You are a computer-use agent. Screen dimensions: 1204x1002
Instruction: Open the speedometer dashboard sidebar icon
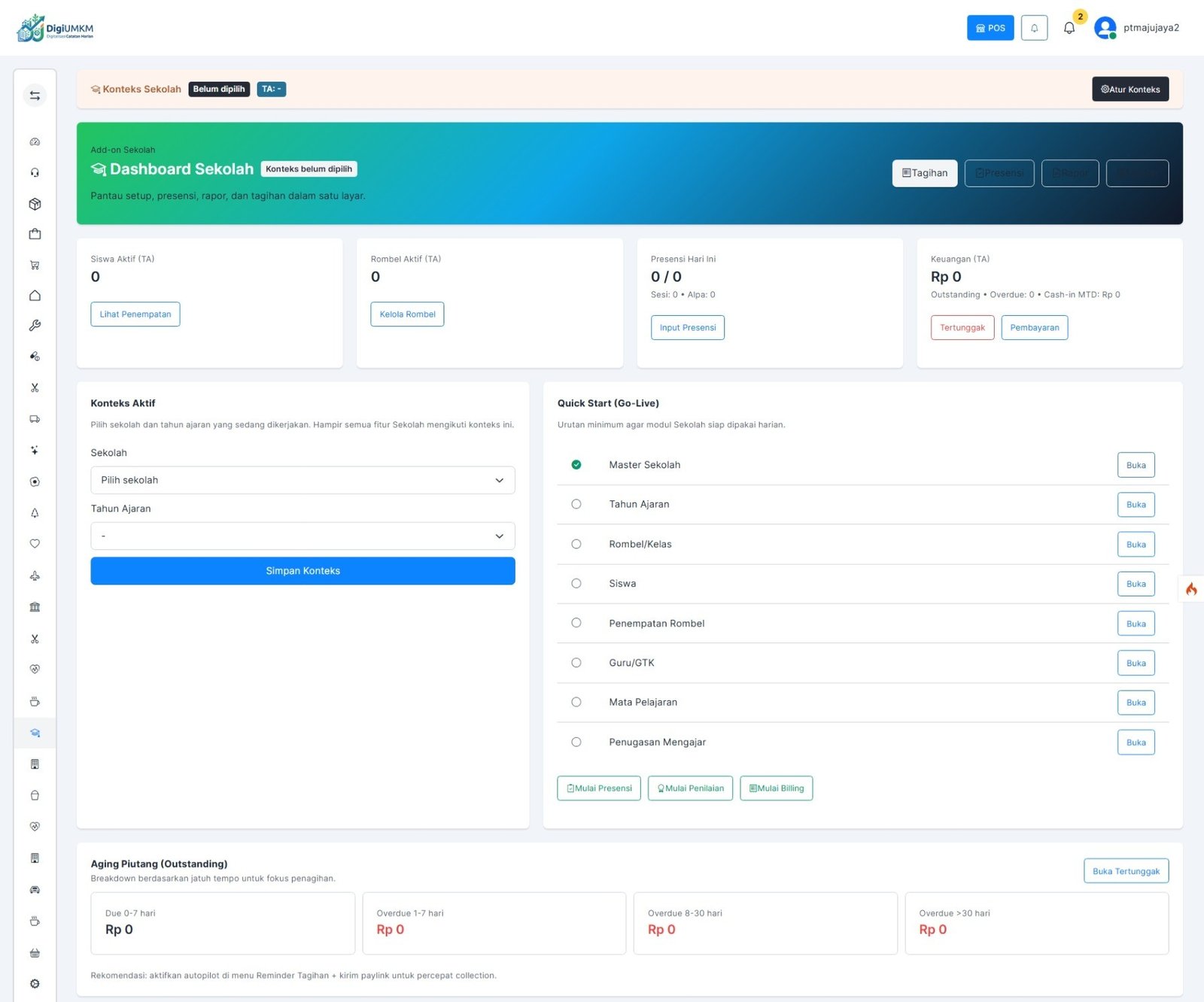coord(35,141)
